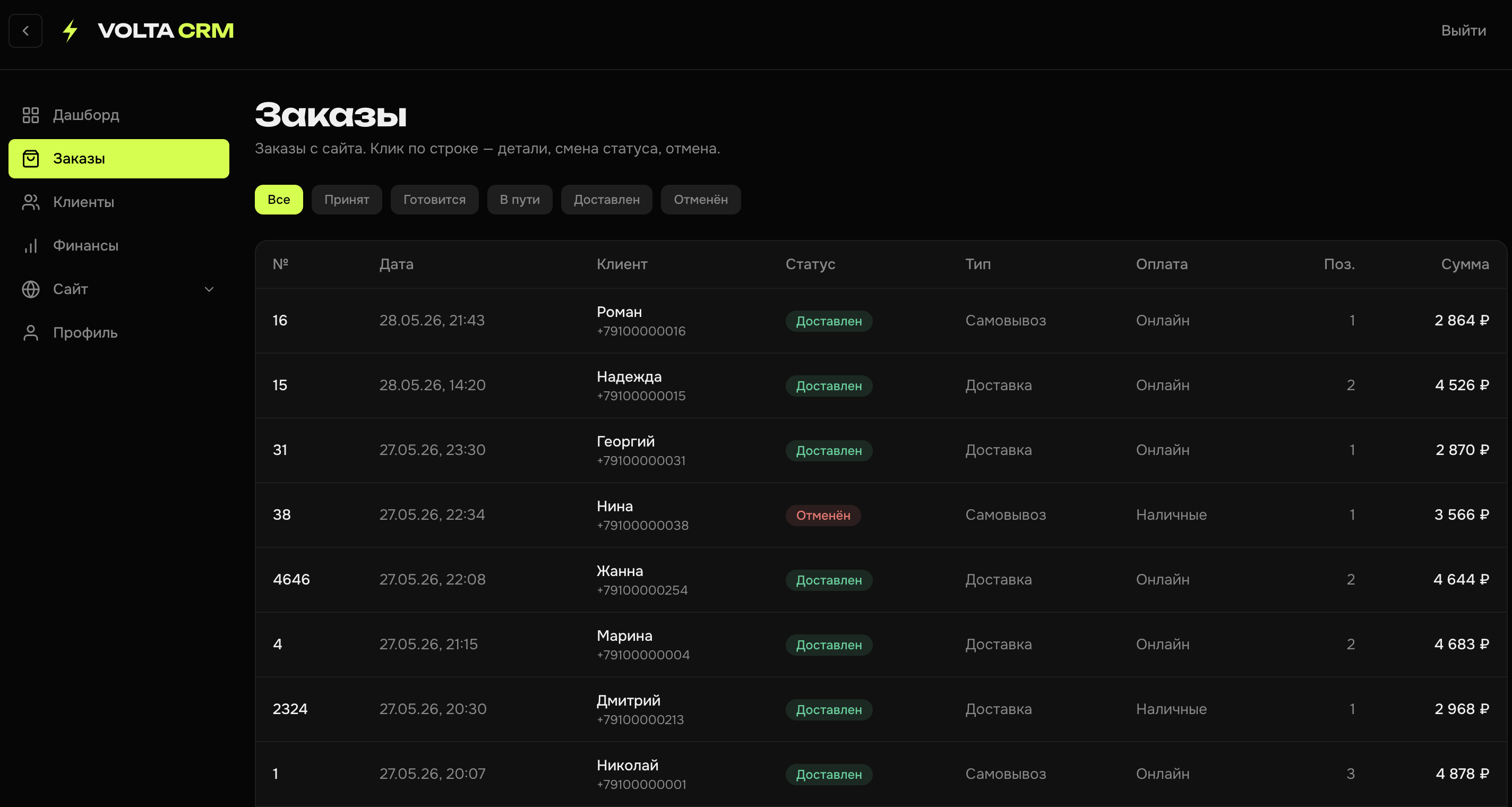Click phone +79100000015
Viewport: 1512px width, 807px height.
click(641, 396)
